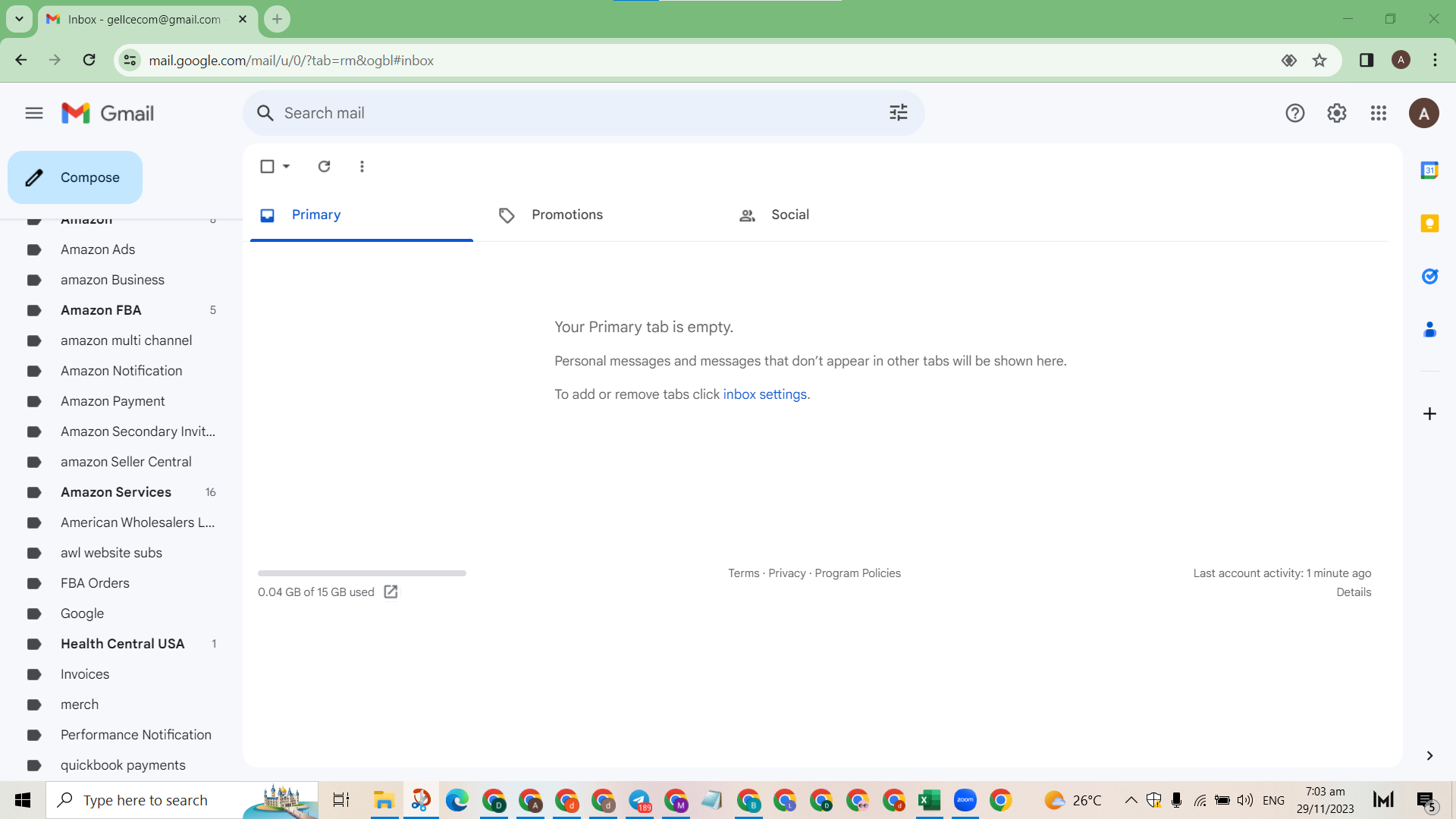Viewport: 1456px width, 819px height.
Task: Open Google Tasks side panel
Action: click(1429, 277)
